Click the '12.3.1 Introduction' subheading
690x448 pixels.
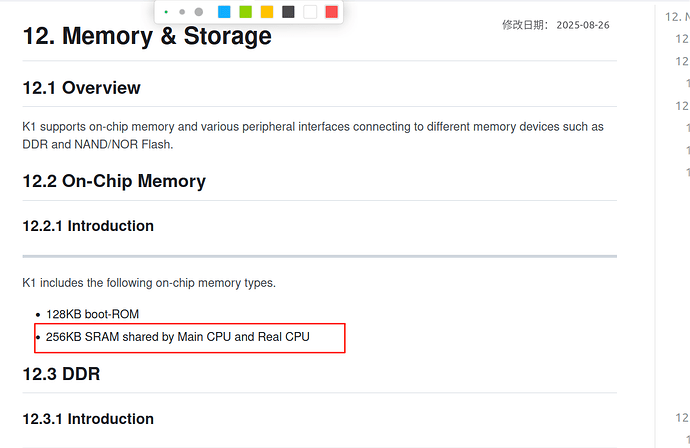tap(88, 419)
